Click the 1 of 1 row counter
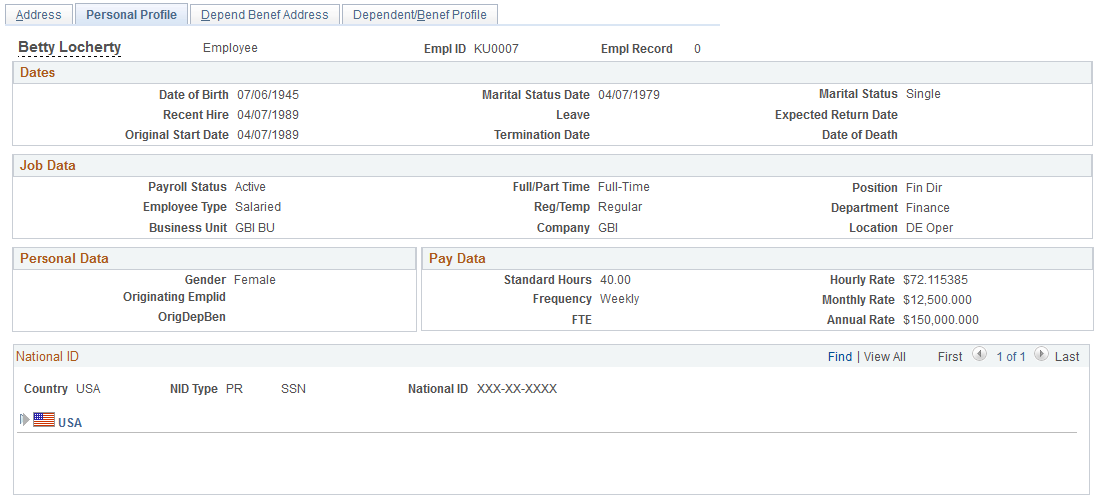1098x502 pixels. pos(1010,356)
